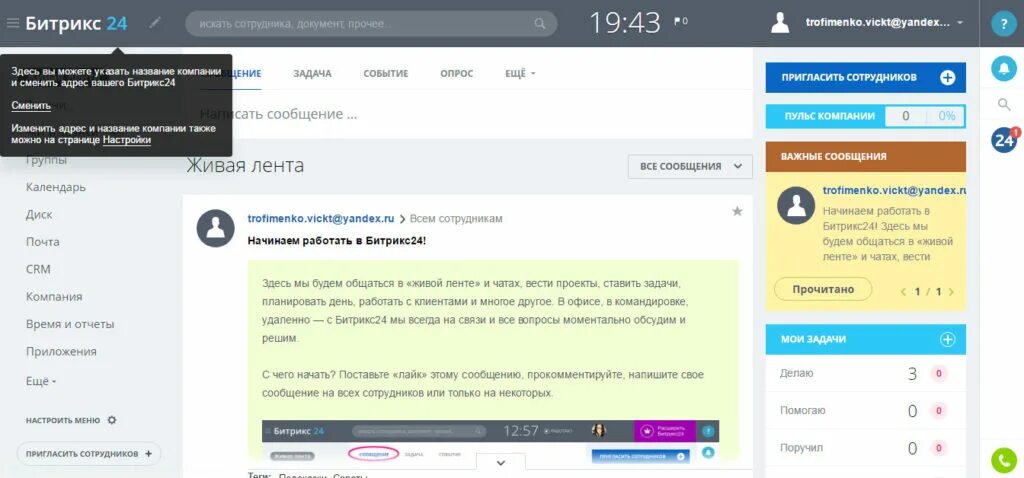Open Календарь in the left menu
1024x478 pixels.
coord(56,187)
